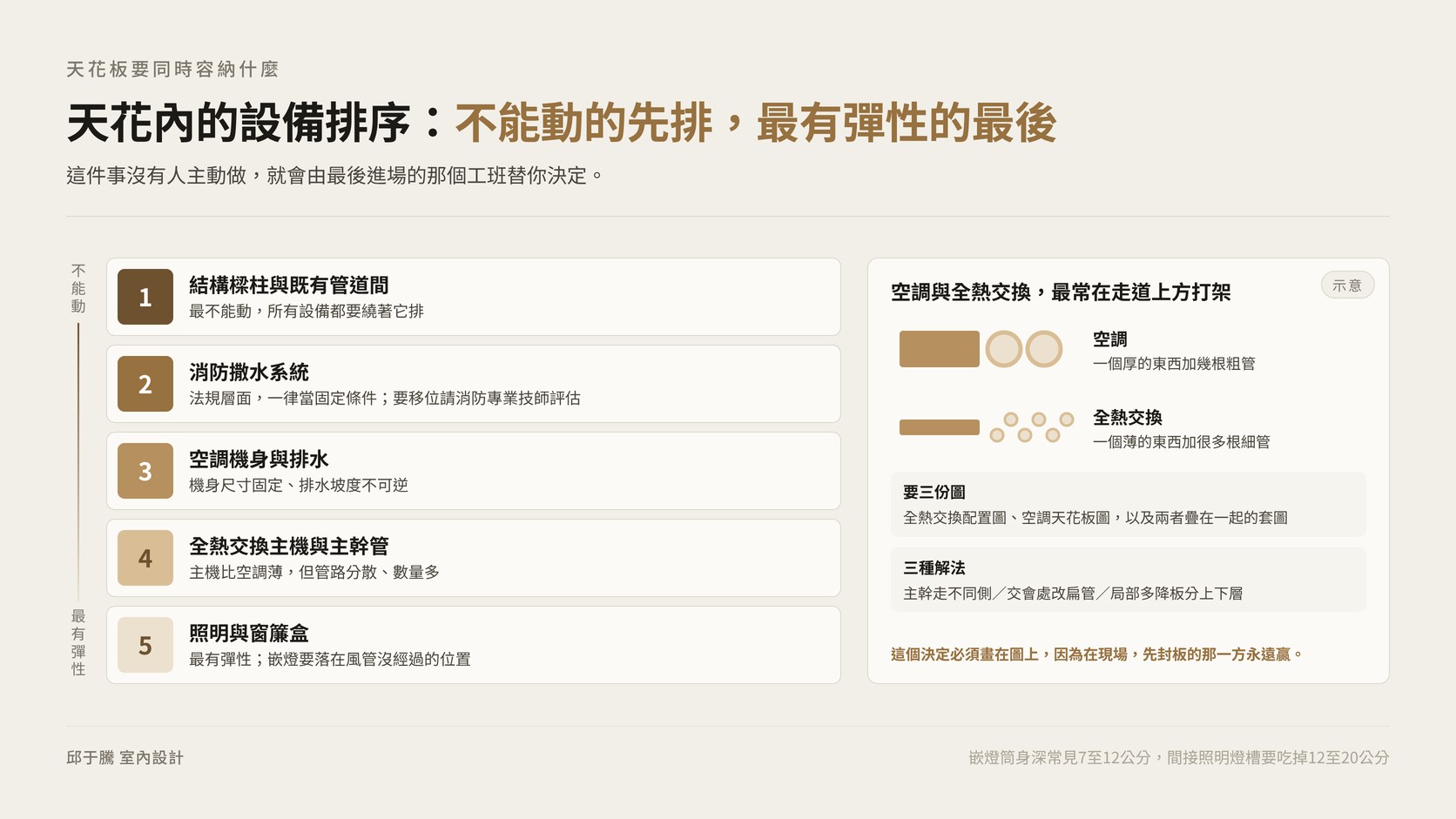Select the 全熱交換主機與主幹管 card title
This screenshot has height=819, width=1456.
(x=289, y=547)
